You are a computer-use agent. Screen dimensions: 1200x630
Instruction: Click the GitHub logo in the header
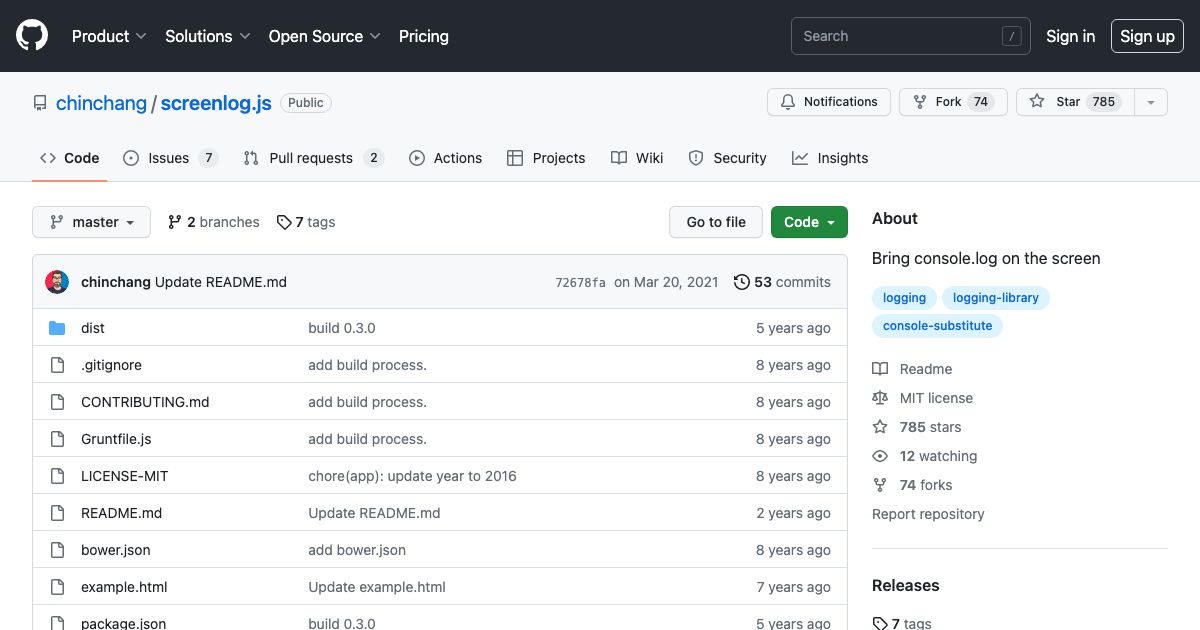(31, 35)
